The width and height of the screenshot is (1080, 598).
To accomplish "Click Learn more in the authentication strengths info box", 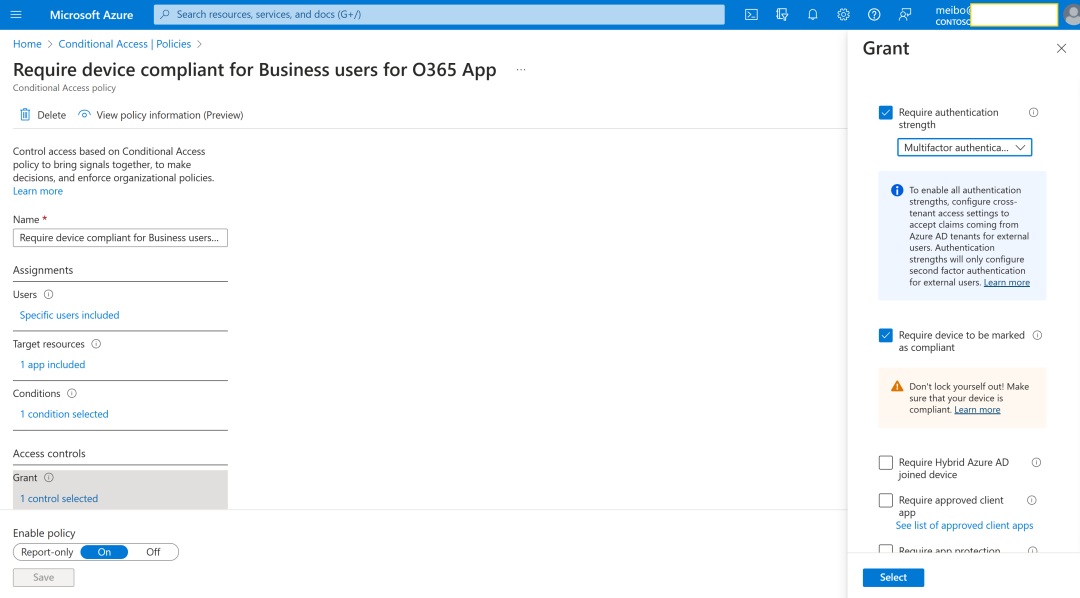I will pyautogui.click(x=1006, y=282).
